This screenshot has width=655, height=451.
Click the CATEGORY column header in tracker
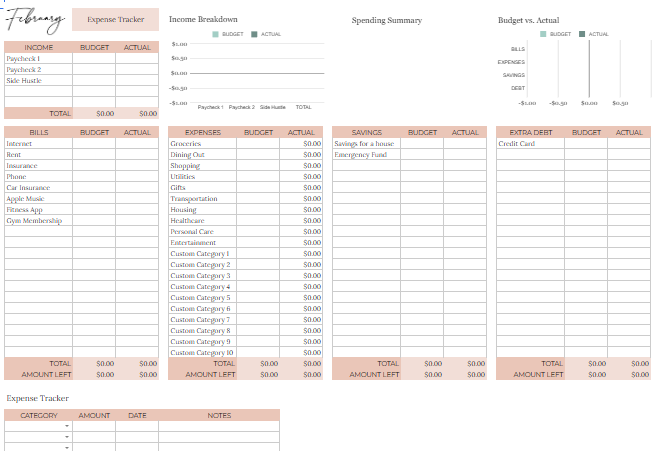[x=39, y=416]
